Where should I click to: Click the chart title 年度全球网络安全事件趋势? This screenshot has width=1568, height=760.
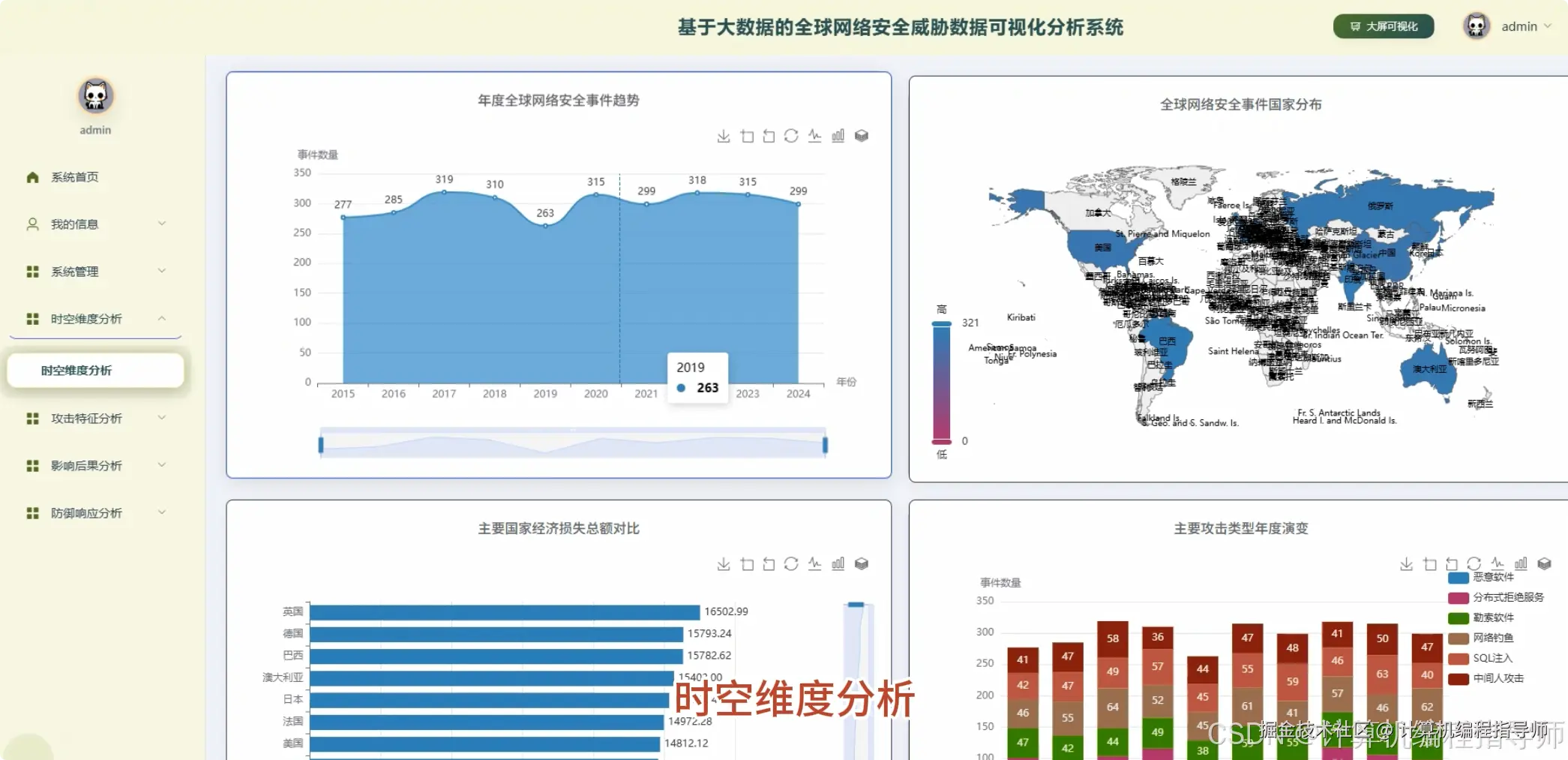tap(559, 101)
